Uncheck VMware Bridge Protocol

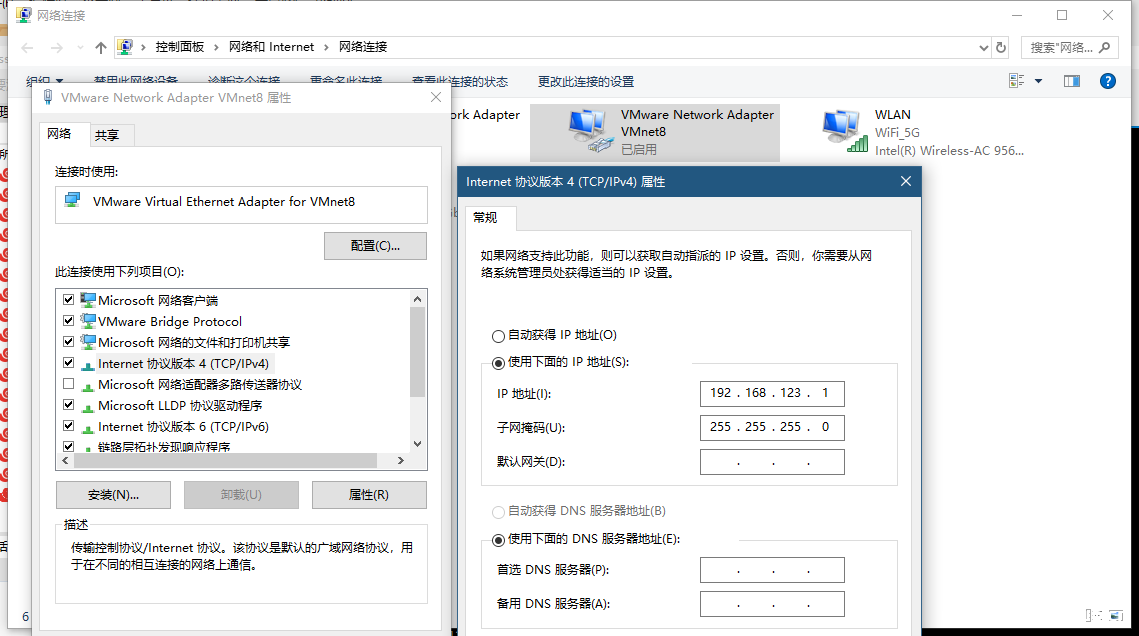point(67,320)
